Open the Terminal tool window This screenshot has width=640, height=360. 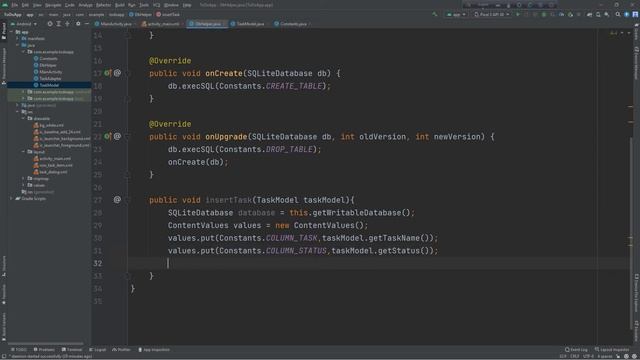click(72, 350)
